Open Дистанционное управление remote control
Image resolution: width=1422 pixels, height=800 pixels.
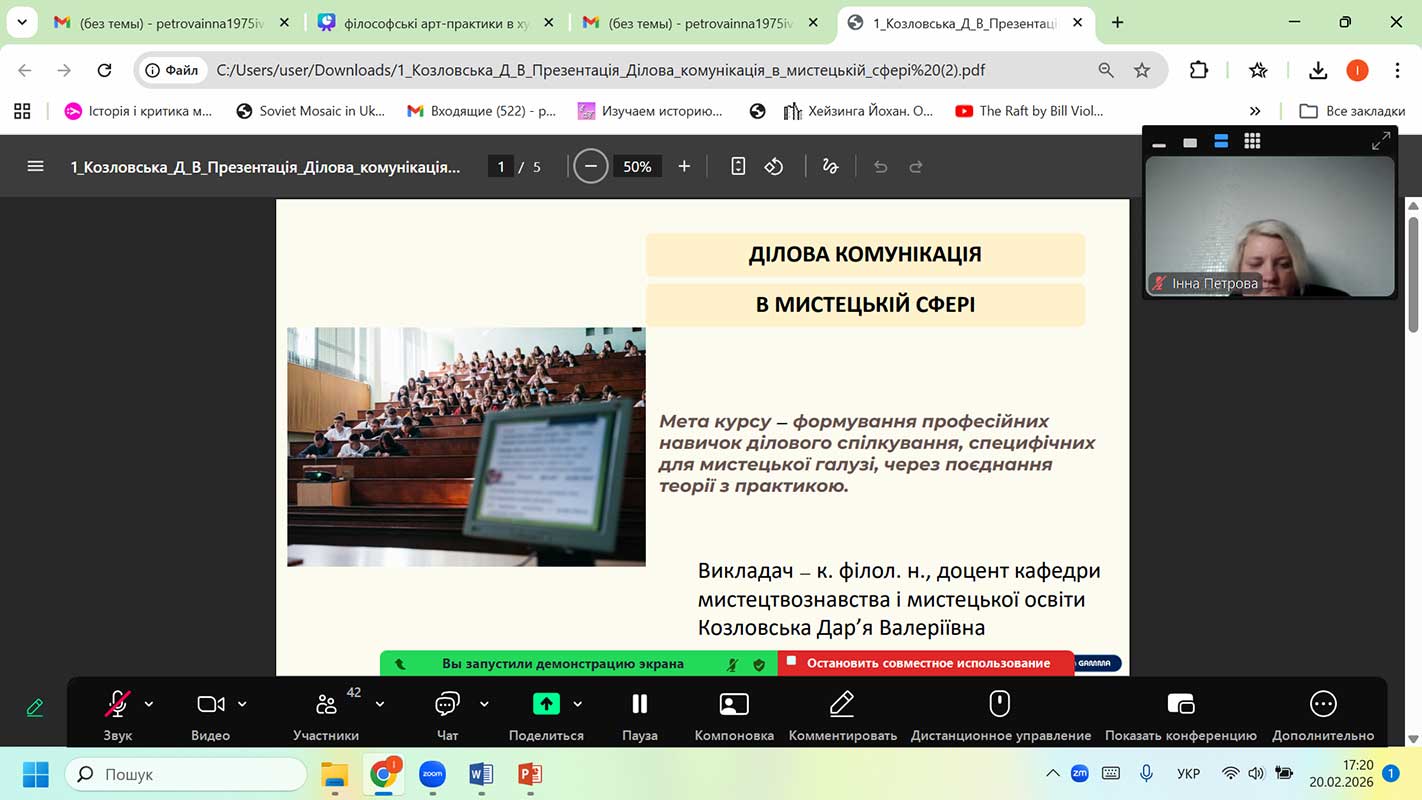pos(1000,715)
